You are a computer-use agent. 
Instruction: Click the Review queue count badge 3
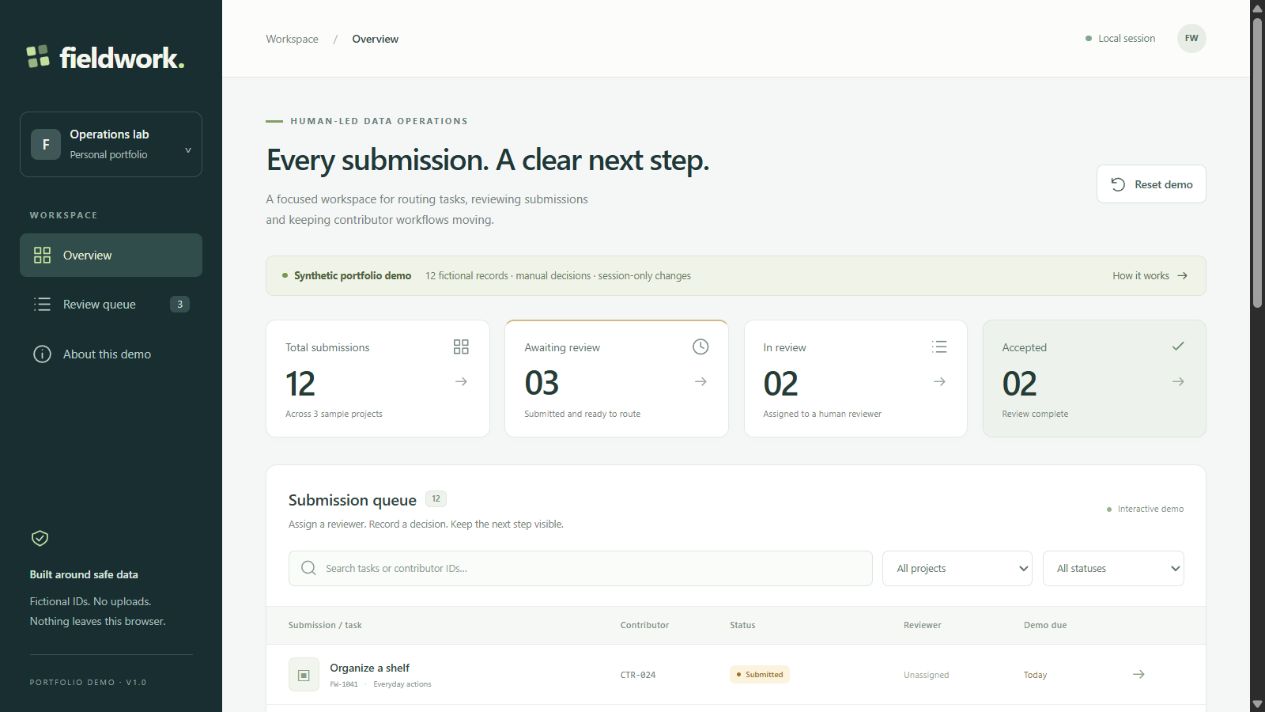tap(179, 304)
